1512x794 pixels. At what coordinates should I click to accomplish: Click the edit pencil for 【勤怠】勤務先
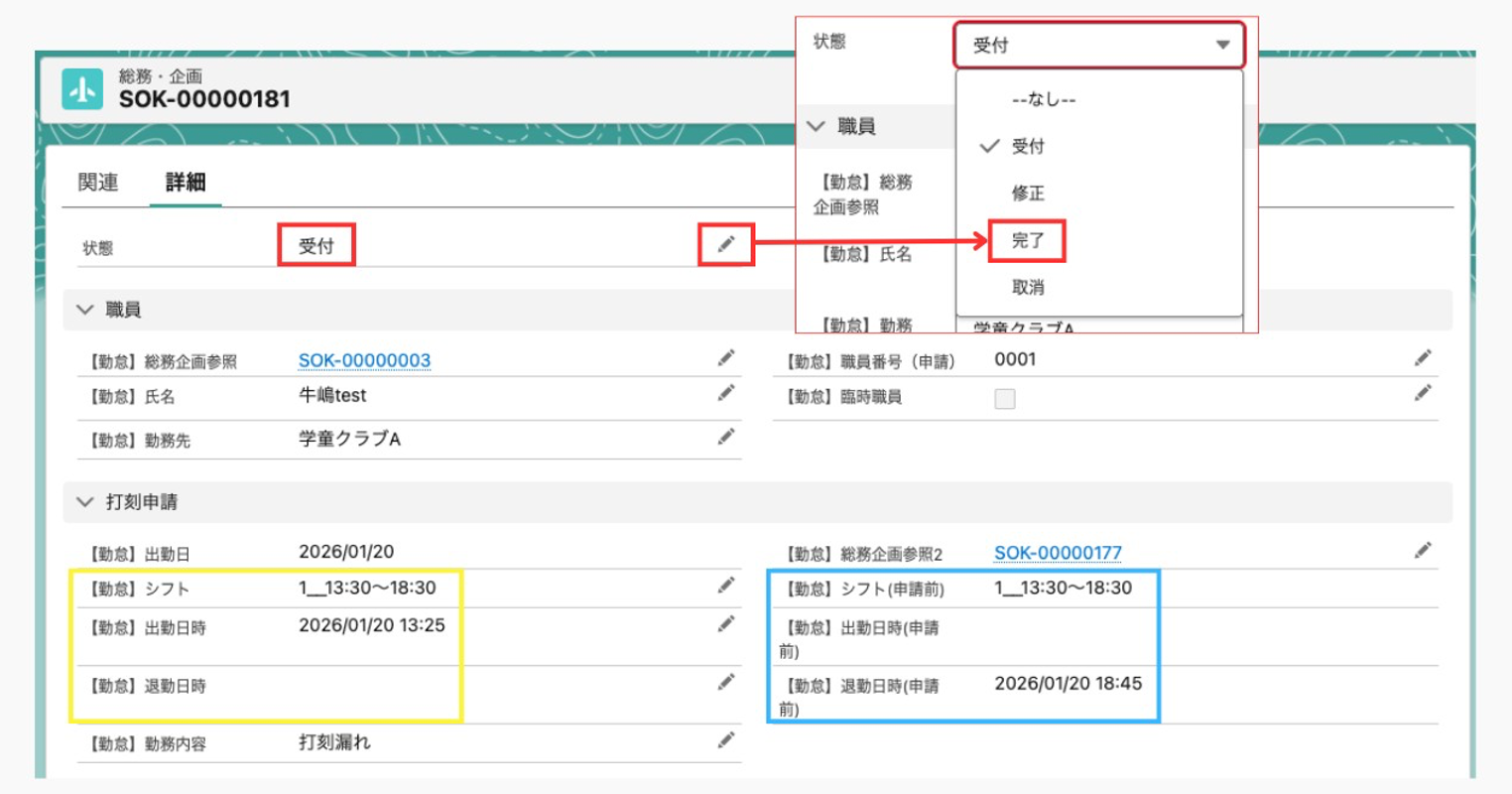(726, 437)
